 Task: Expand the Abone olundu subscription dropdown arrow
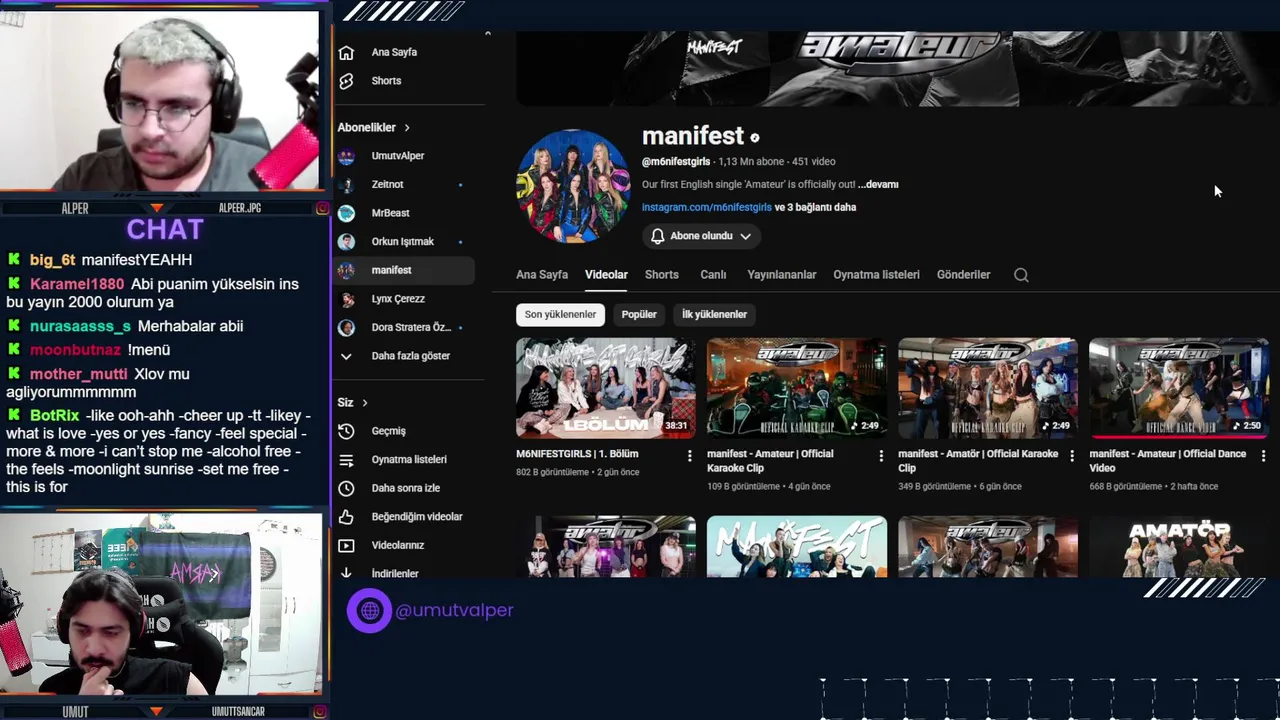[x=745, y=236]
